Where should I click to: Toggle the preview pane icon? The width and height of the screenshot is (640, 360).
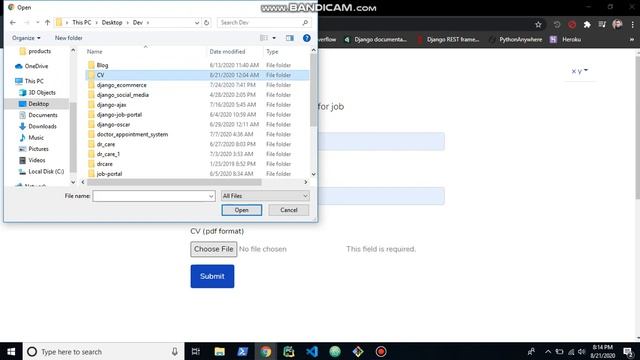pyautogui.click(x=289, y=38)
